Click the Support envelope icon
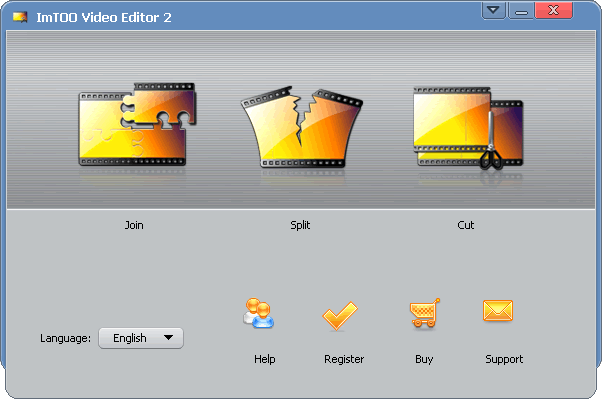This screenshot has width=602, height=399. pos(498,311)
